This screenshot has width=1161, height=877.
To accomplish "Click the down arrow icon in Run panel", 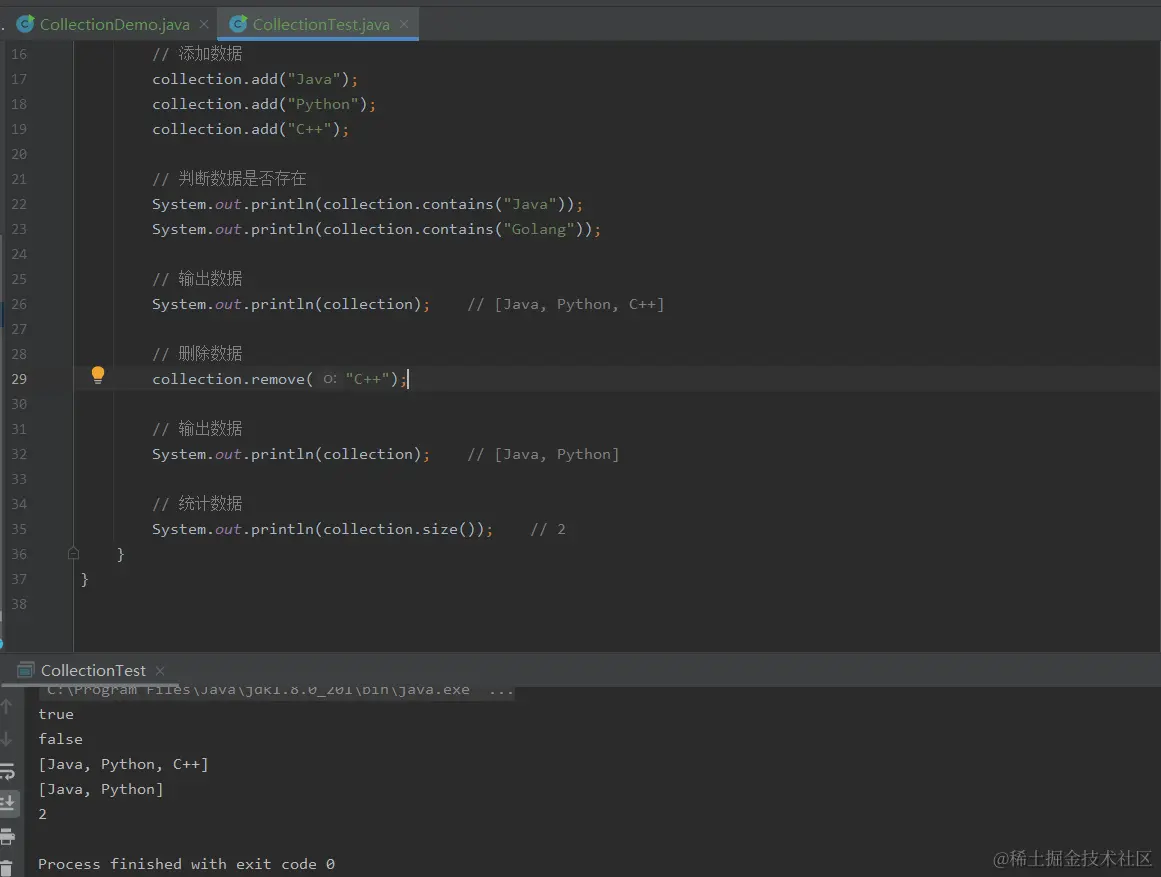I will click(6, 739).
